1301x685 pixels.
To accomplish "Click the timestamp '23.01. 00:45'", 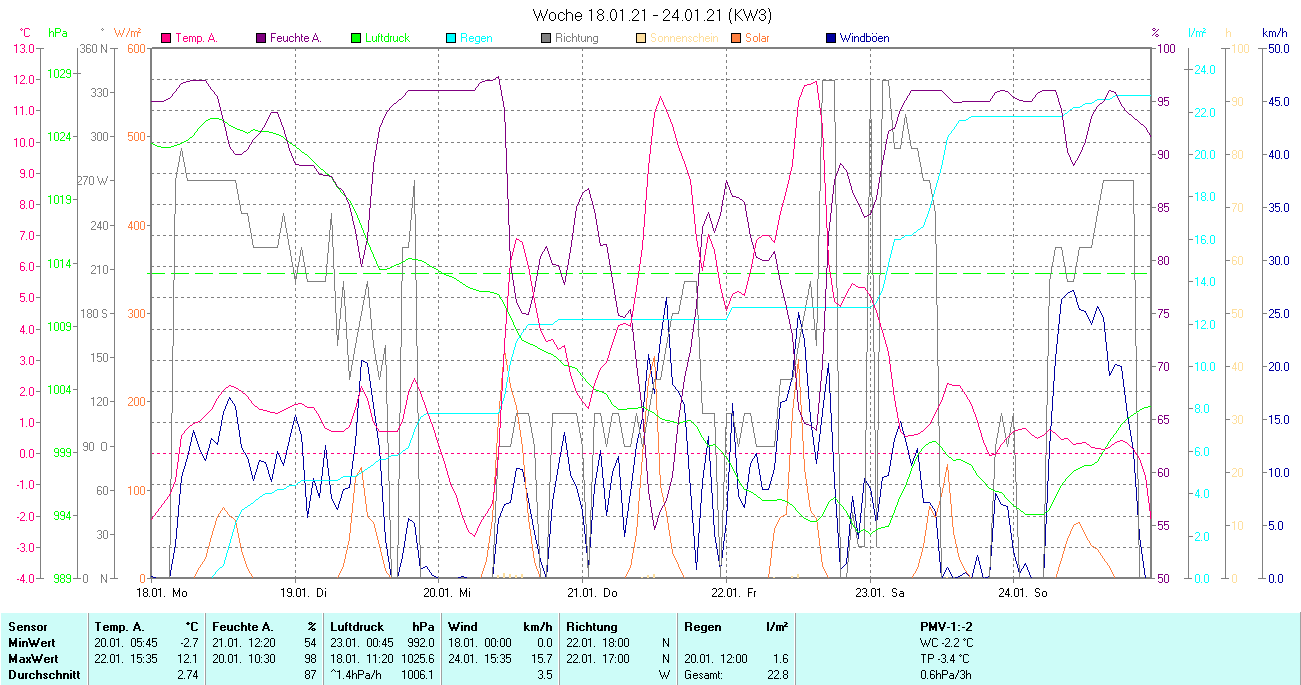I will pyautogui.click(x=364, y=643).
